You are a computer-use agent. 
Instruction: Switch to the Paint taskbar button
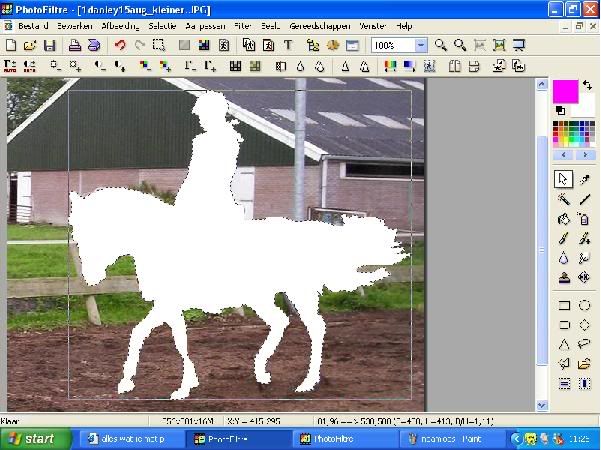point(452,439)
